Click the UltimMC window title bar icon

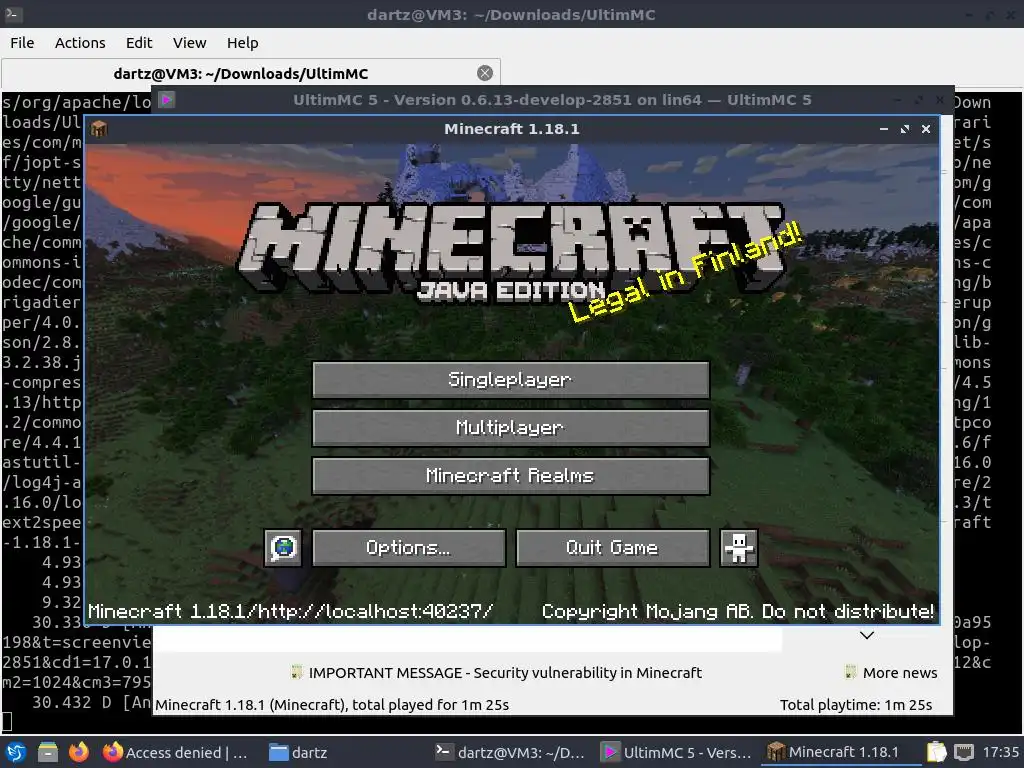[x=167, y=100]
